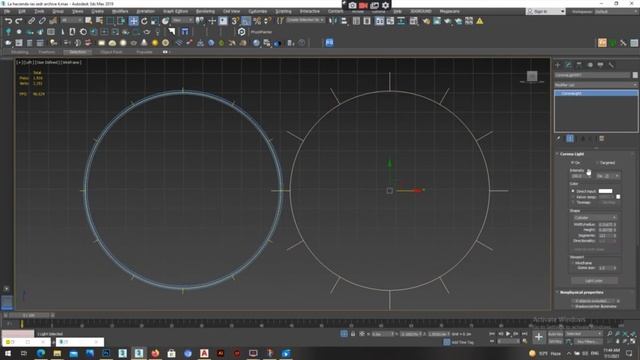Screen dimensions: 640x360
Task: Click the yellow warning triangle icon
Action: [480, 21]
